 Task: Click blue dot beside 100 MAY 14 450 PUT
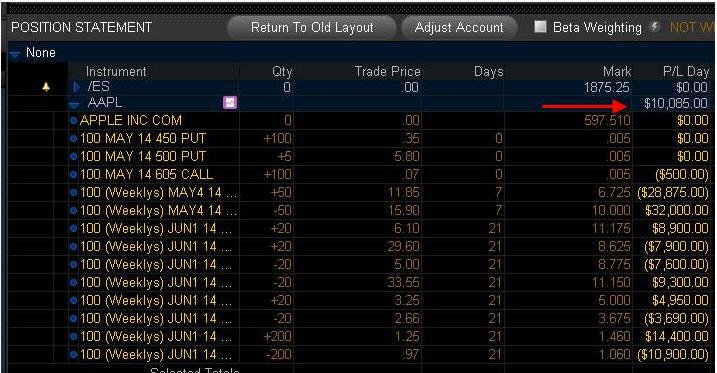click(x=73, y=139)
